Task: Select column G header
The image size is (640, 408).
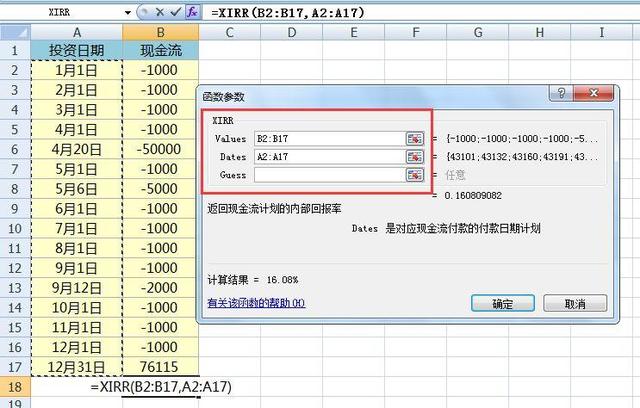Action: pos(478,32)
